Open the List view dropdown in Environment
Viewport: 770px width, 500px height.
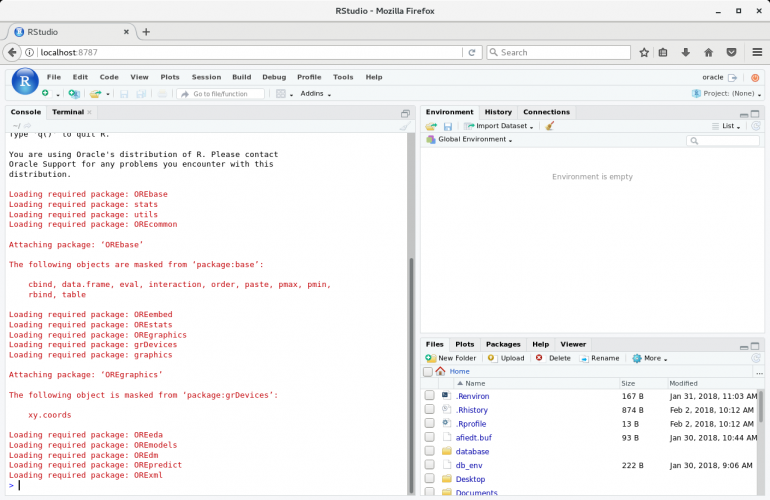(x=726, y=126)
